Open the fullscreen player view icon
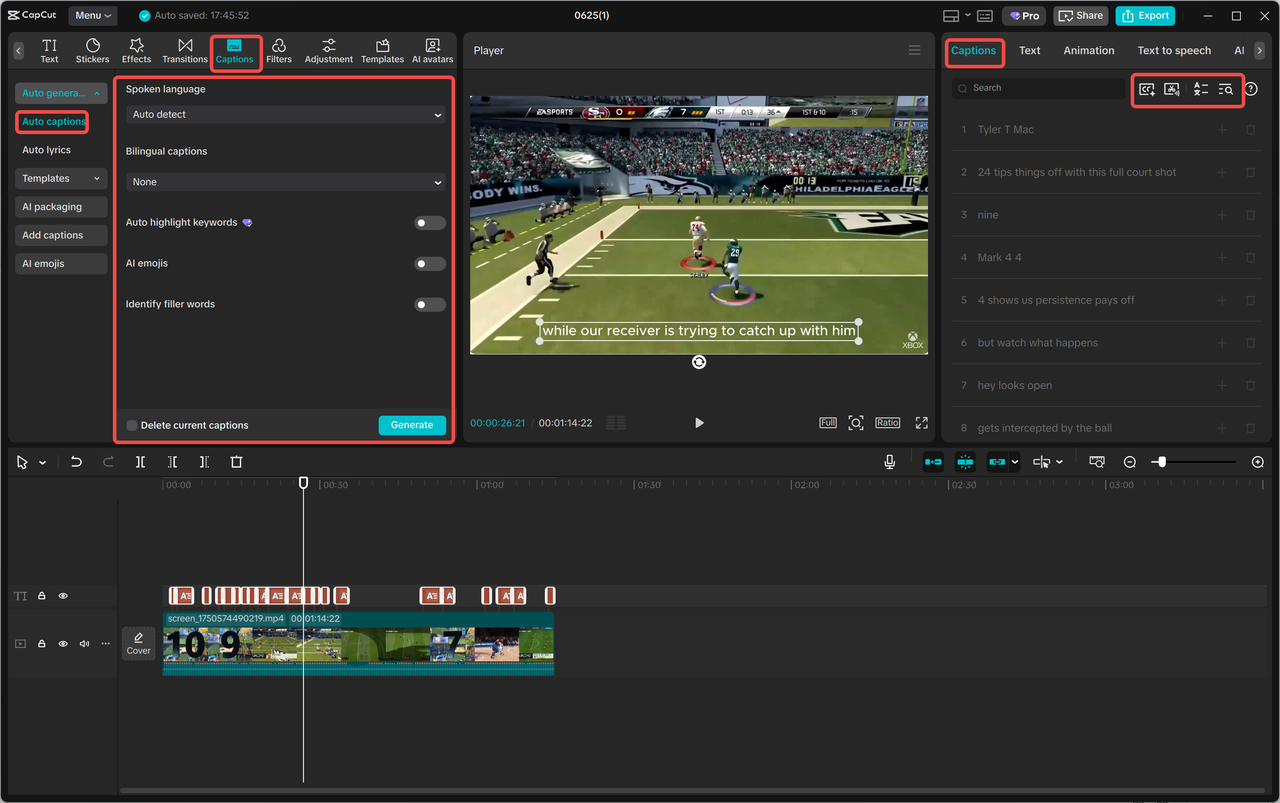Screen dimensions: 1280x803 click(921, 423)
